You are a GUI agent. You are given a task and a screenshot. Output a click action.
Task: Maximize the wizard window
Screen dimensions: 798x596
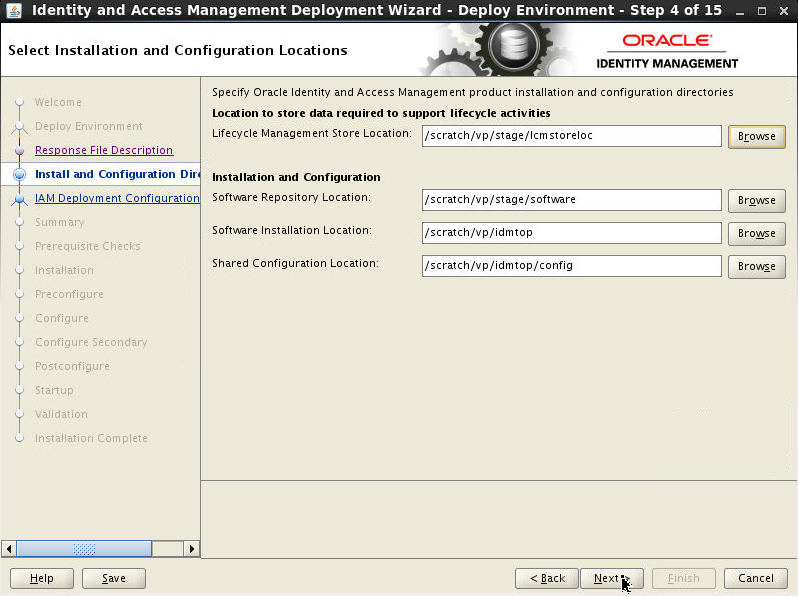pos(762,11)
